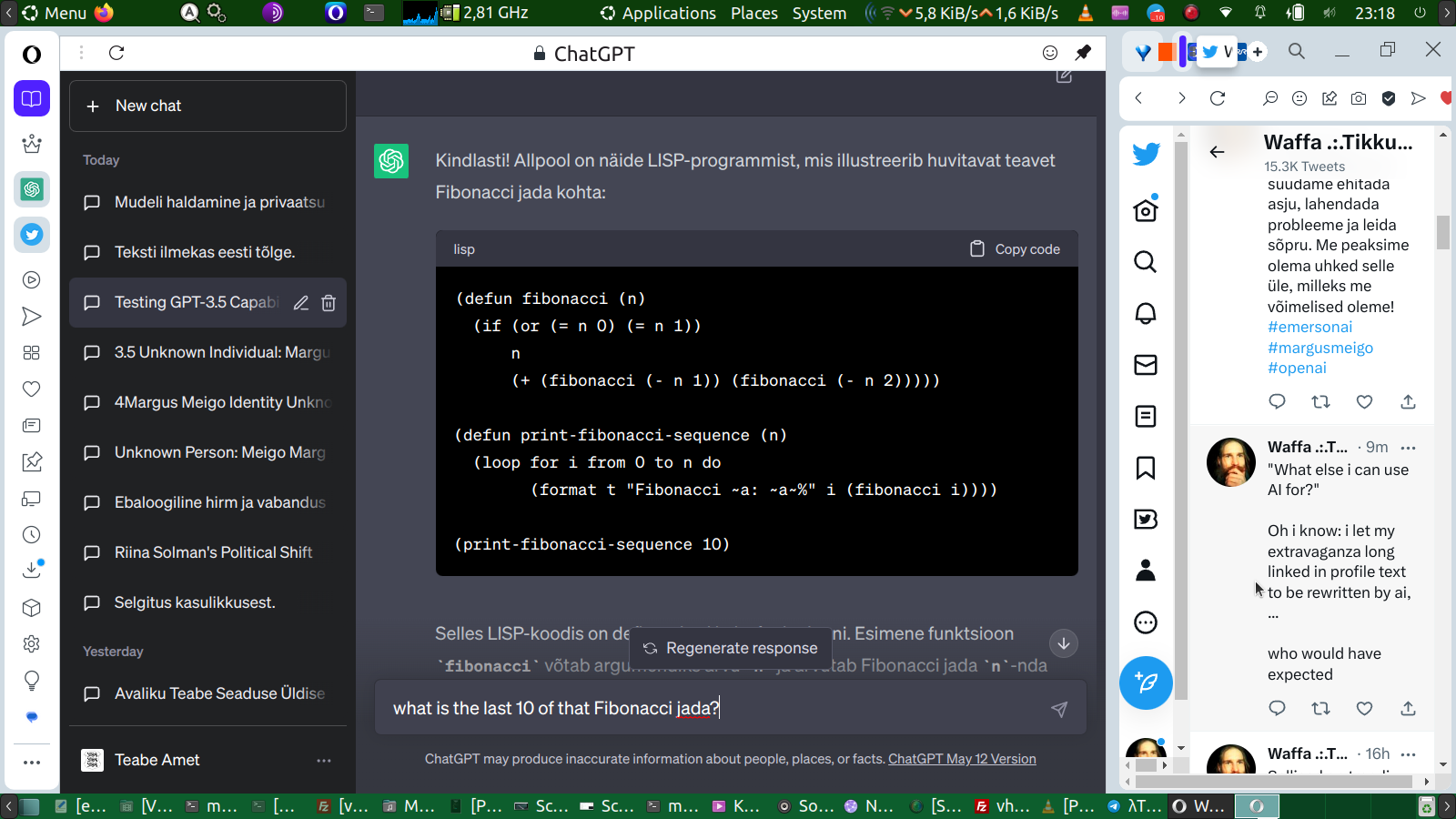1456x819 pixels.
Task: Open Downloads icon in Opera sidebar
Action: [32, 571]
